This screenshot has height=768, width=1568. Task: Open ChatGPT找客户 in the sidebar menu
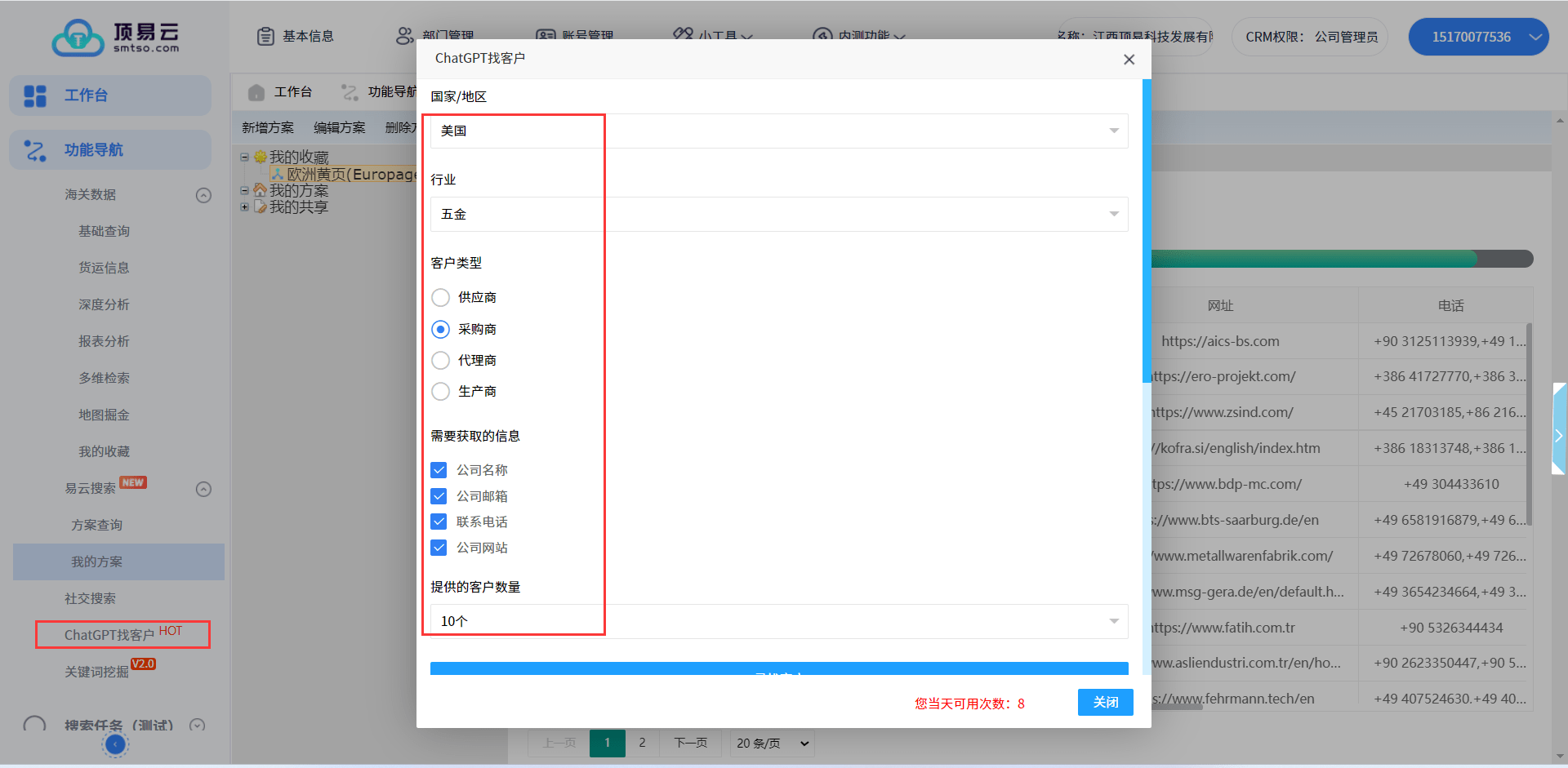coord(109,635)
